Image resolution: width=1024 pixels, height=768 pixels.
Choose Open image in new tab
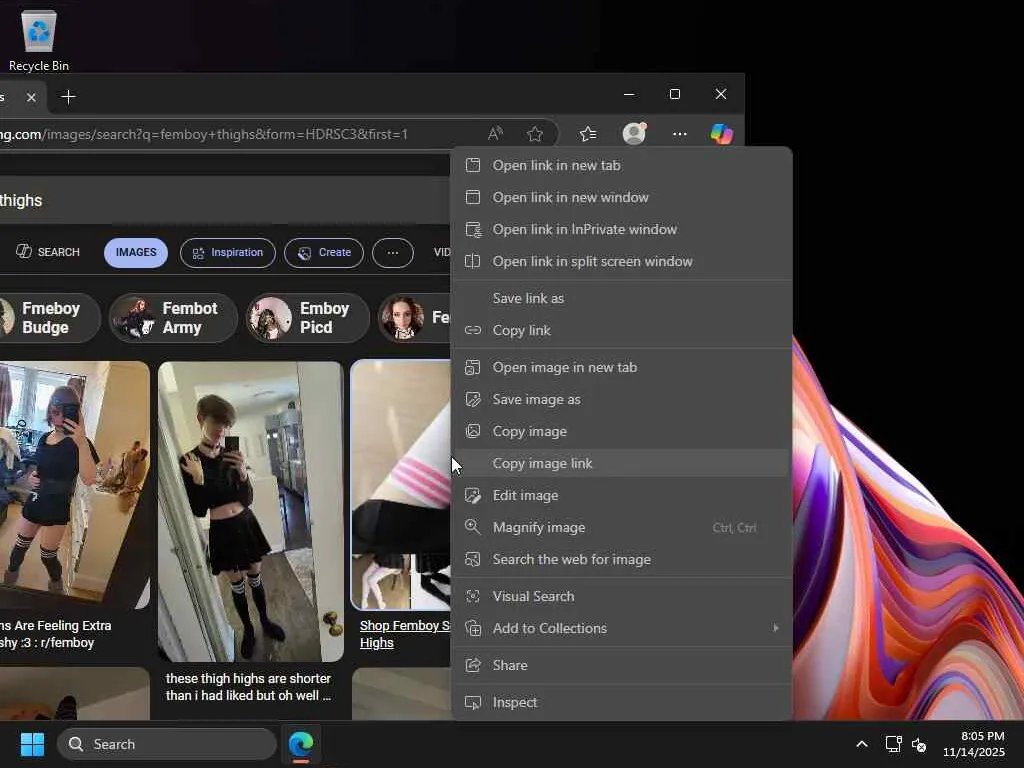tap(621, 367)
